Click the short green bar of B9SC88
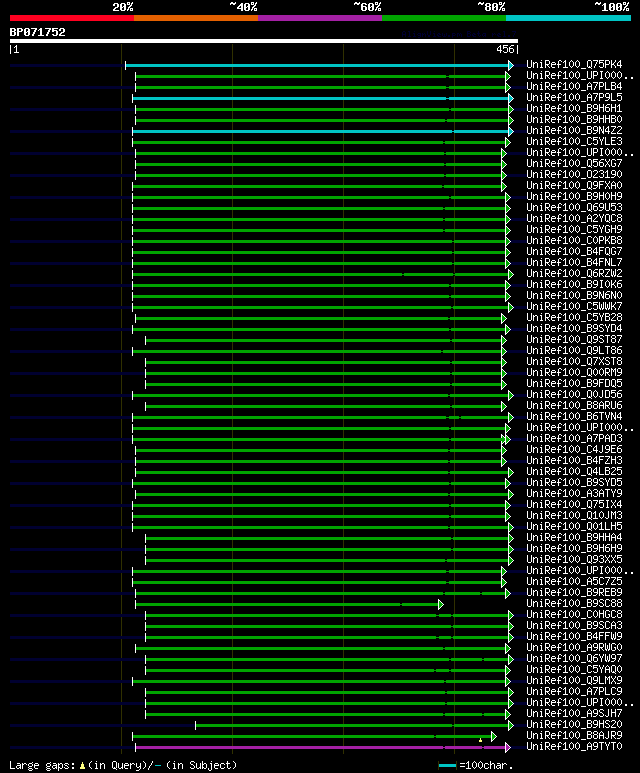The height and width of the screenshot is (773, 640). click(287, 604)
